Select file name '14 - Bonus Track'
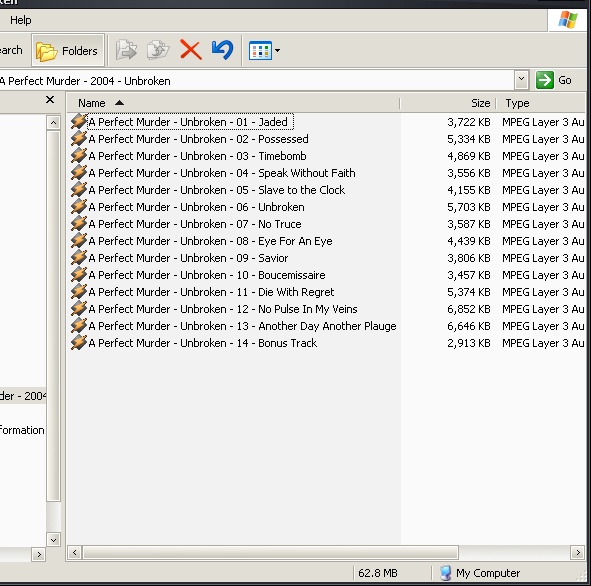The image size is (591, 586). coord(203,343)
